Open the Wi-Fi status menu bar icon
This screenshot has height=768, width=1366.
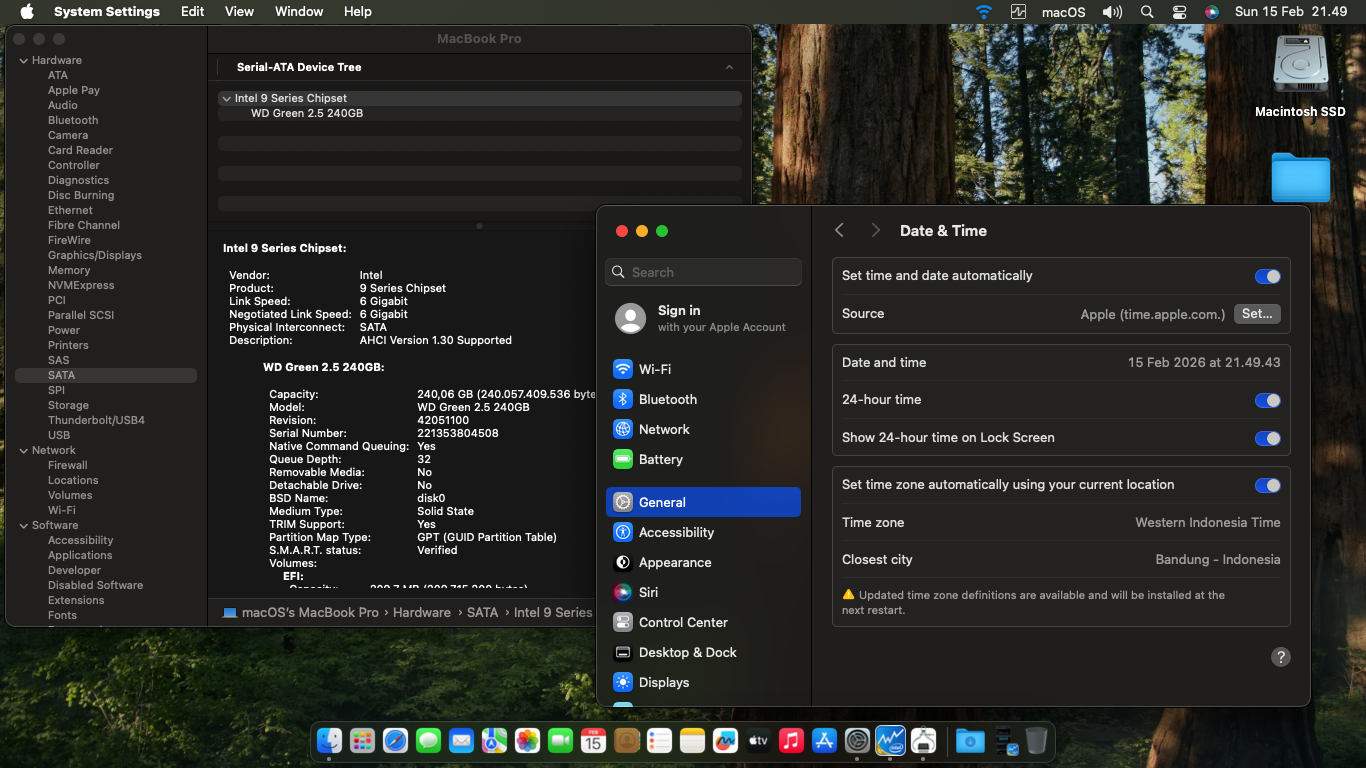click(984, 12)
